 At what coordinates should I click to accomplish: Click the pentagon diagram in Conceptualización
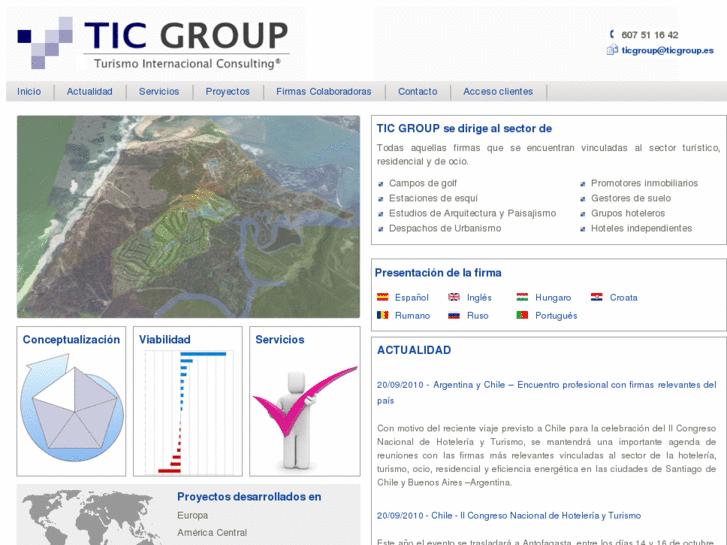tap(72, 408)
